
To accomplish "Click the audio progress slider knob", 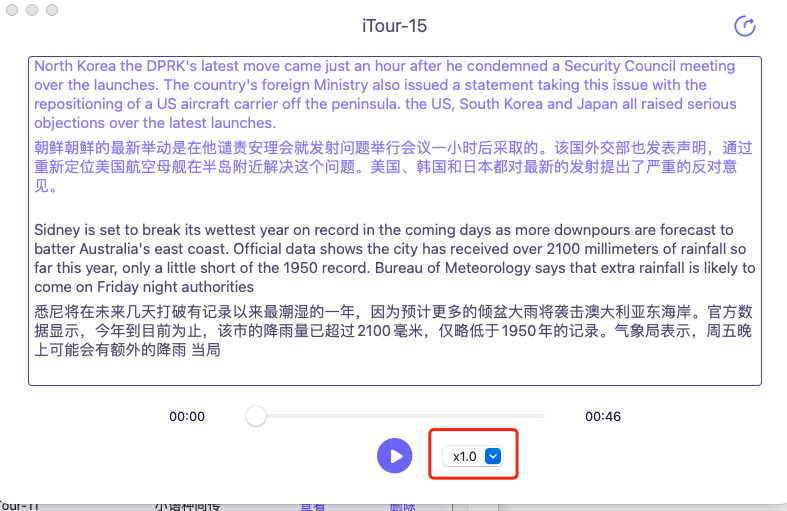I will 256,416.
